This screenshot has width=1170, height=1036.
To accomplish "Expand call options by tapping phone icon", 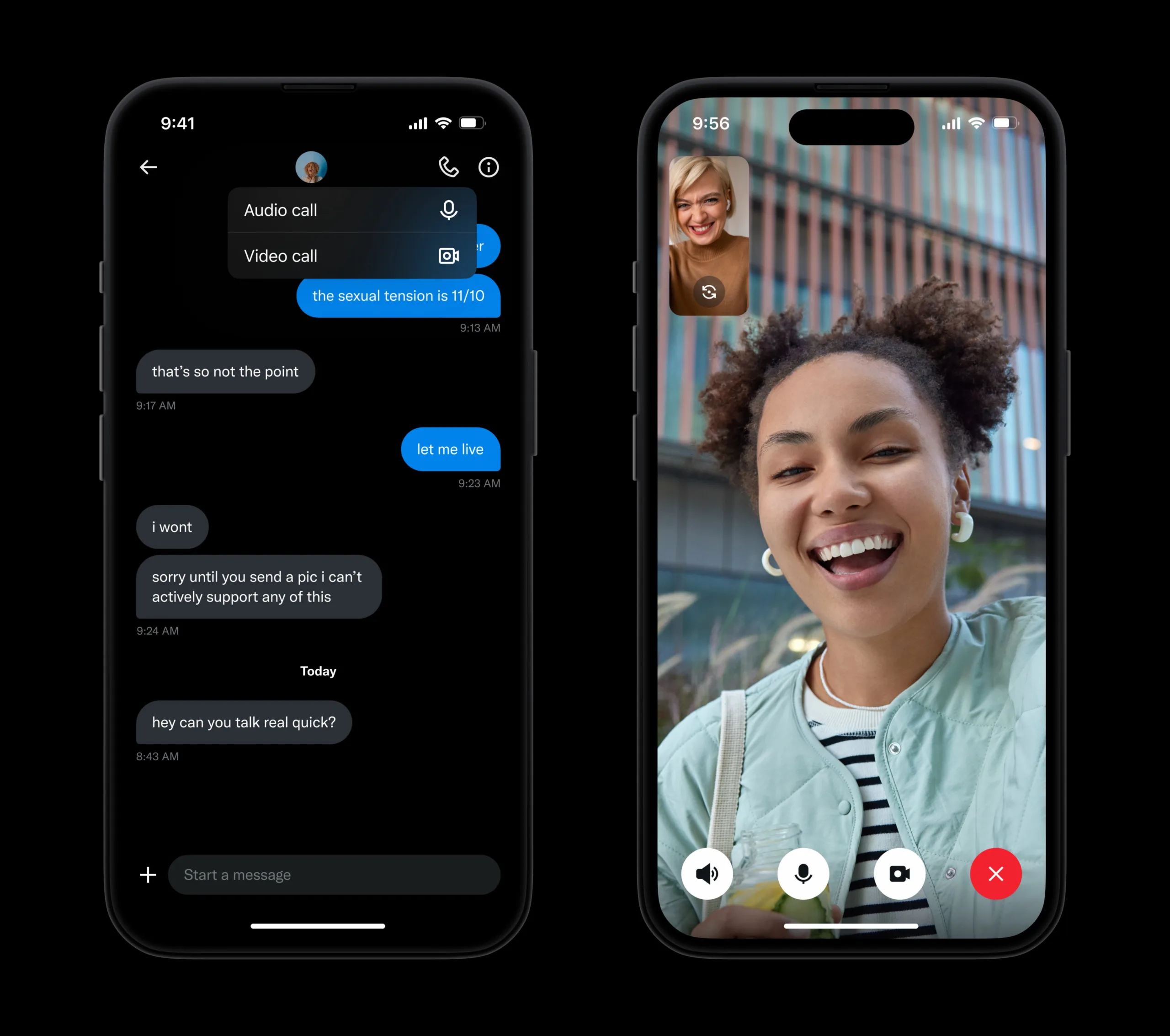I will click(449, 167).
